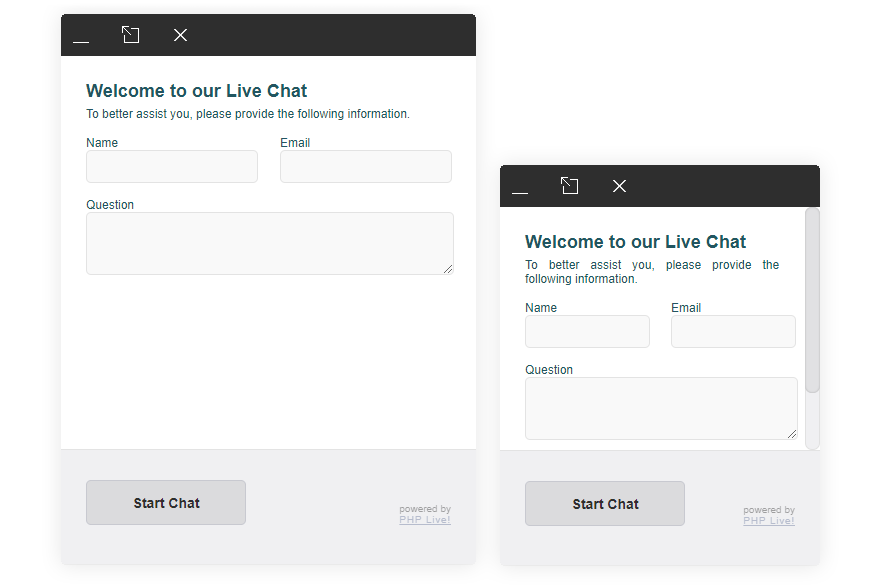Click the Question text area in the left window

[269, 242]
